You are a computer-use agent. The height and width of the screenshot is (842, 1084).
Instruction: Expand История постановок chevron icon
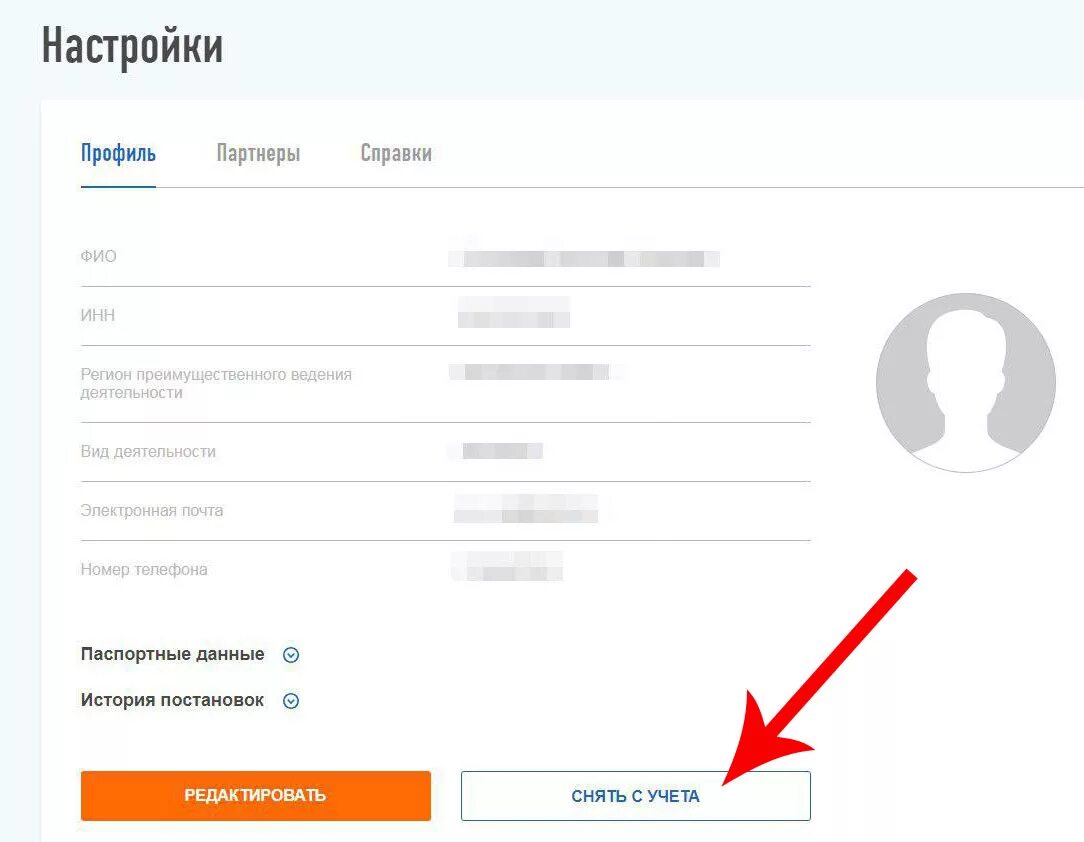(x=291, y=701)
